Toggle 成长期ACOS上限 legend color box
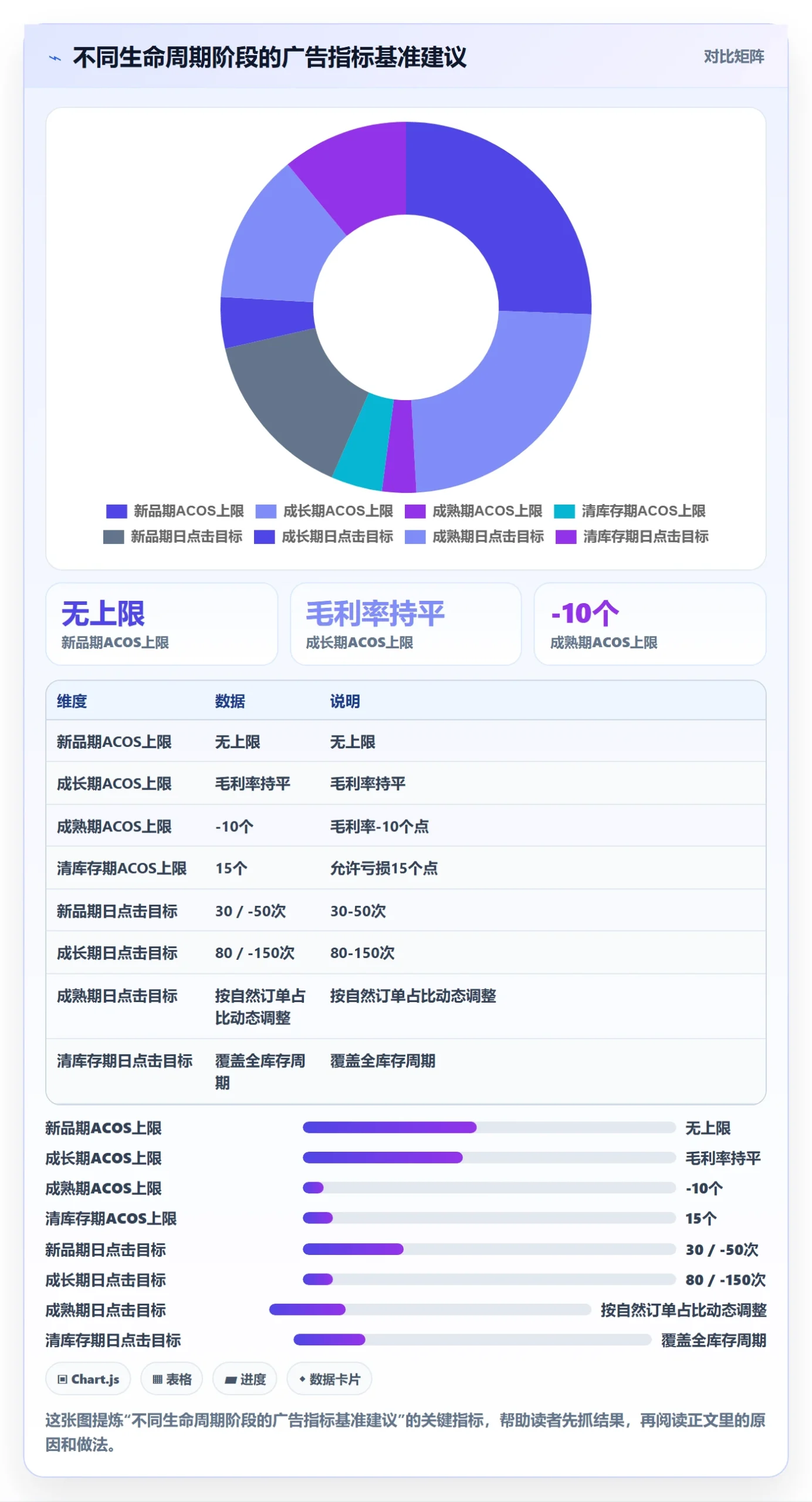This screenshot has width=812, height=1502. coord(266,511)
